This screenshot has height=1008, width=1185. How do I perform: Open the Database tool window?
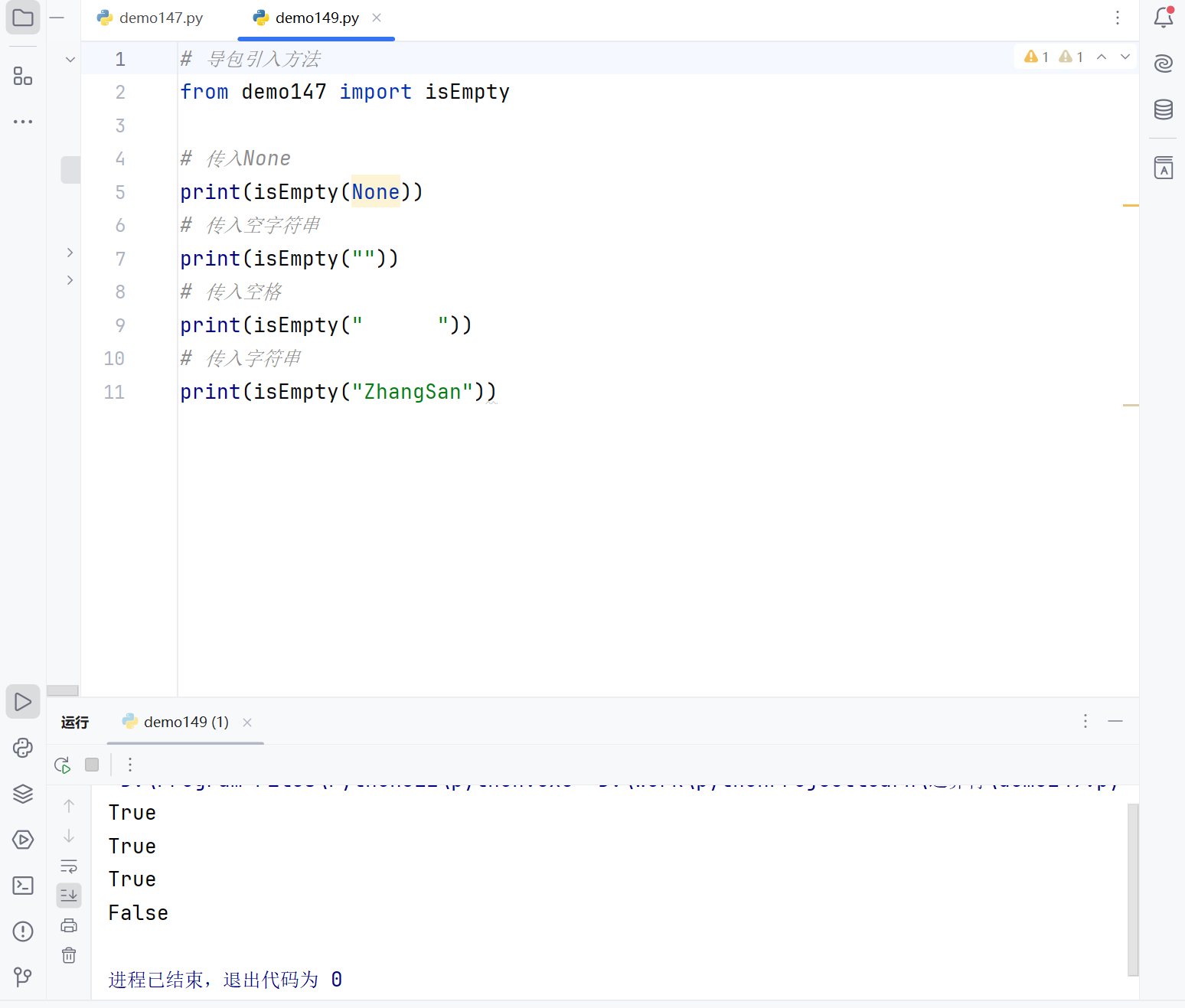pyautogui.click(x=1164, y=109)
